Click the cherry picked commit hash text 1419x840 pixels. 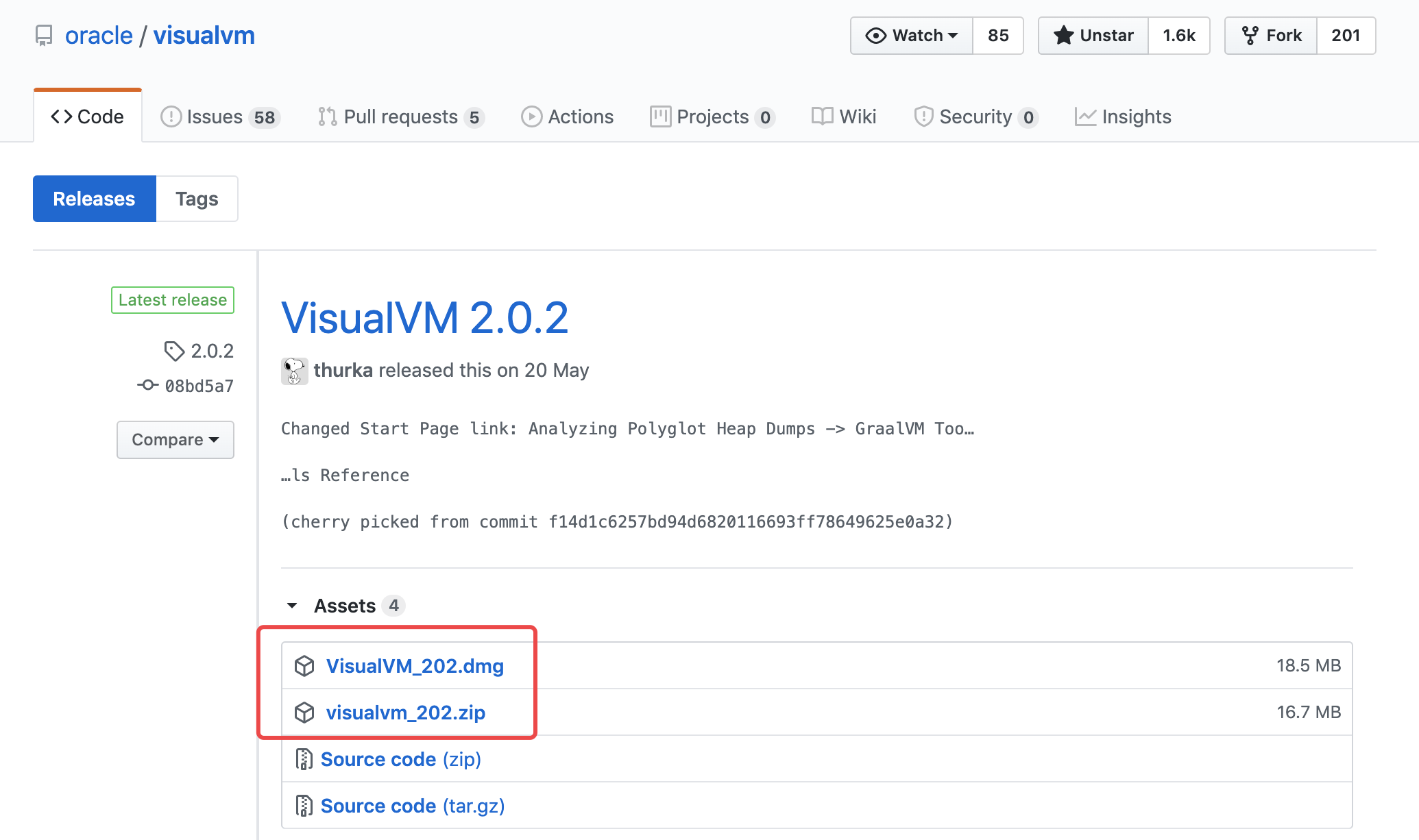(x=746, y=522)
